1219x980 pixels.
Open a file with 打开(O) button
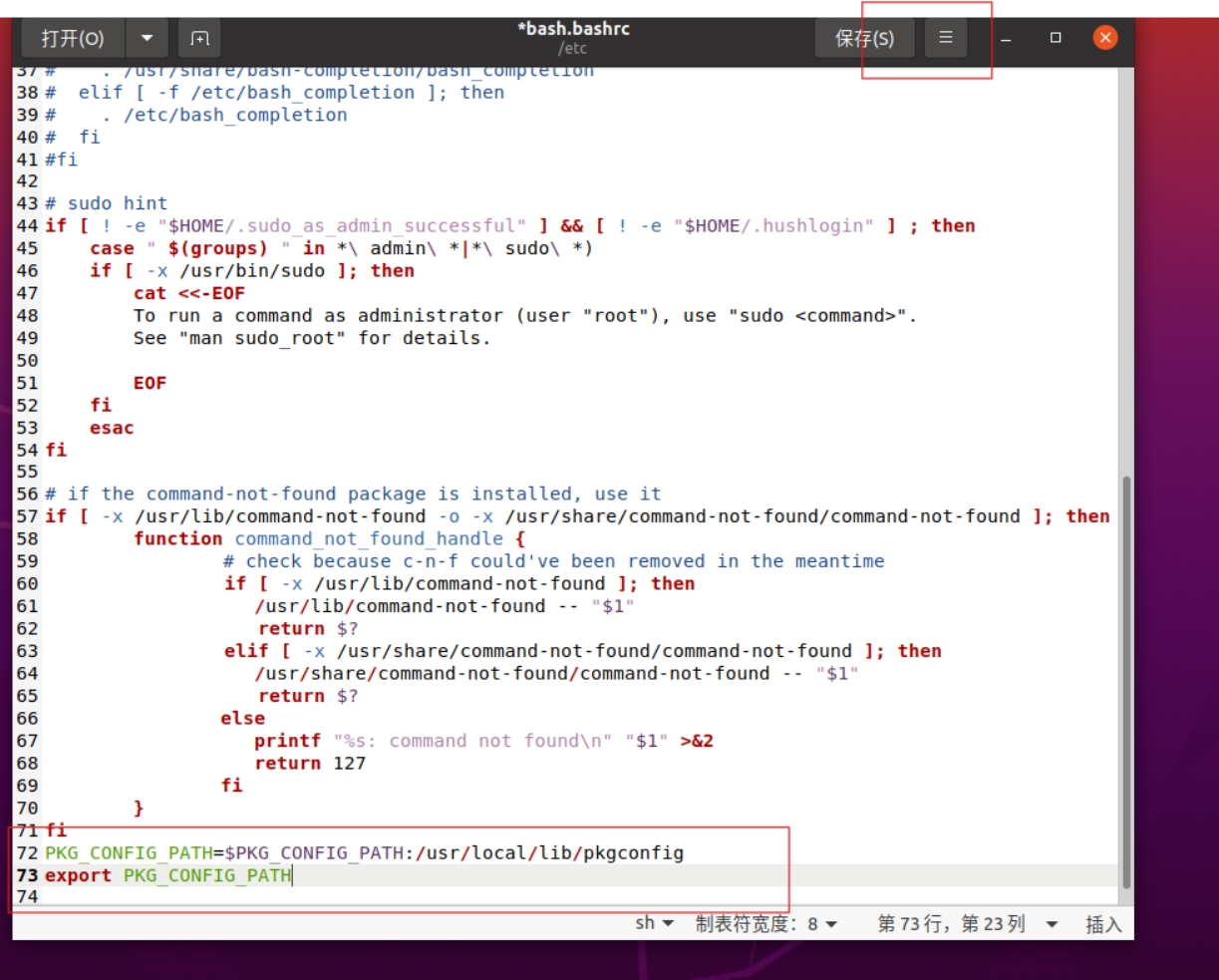73,39
